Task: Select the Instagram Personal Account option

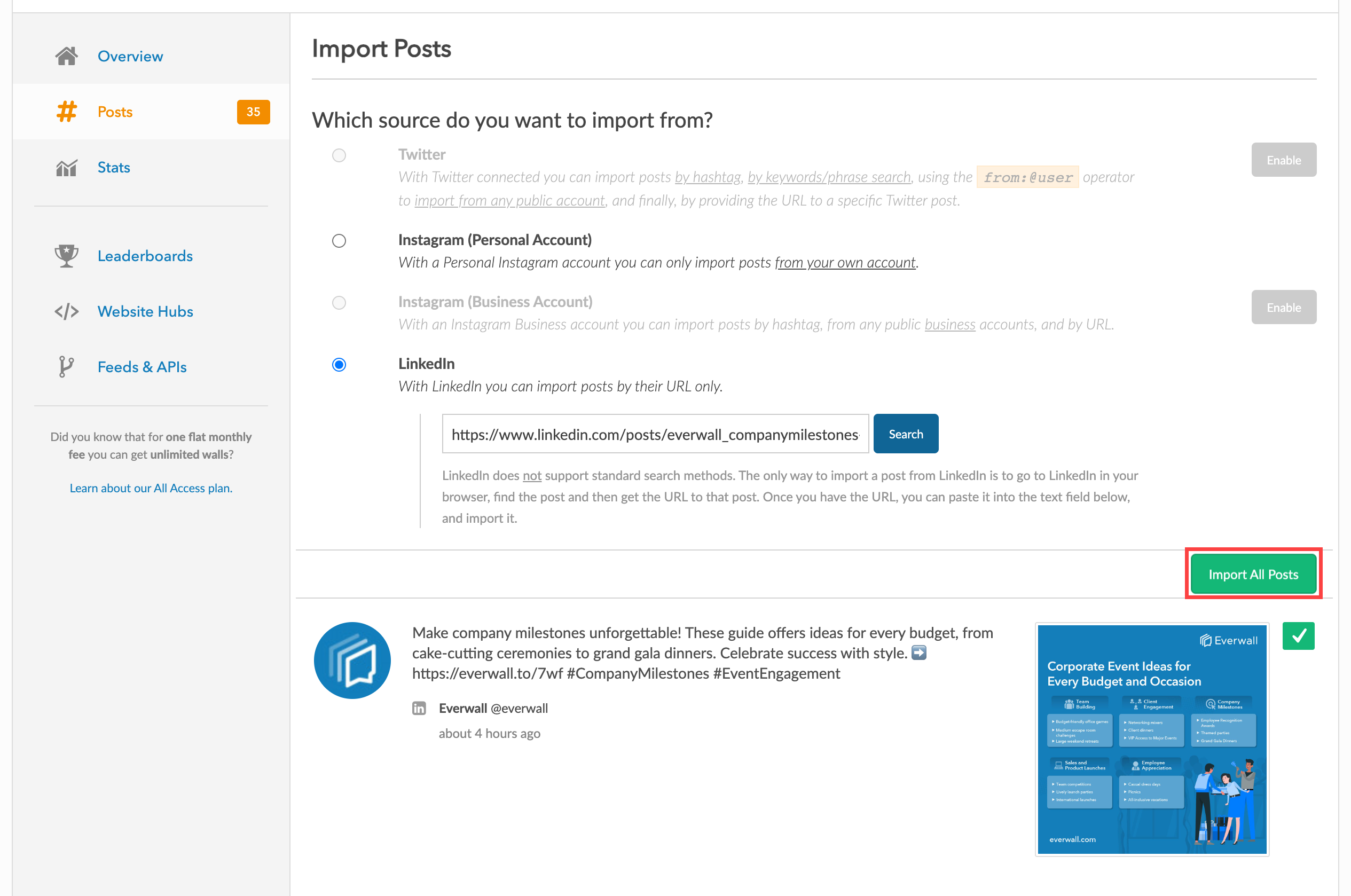Action: point(339,240)
